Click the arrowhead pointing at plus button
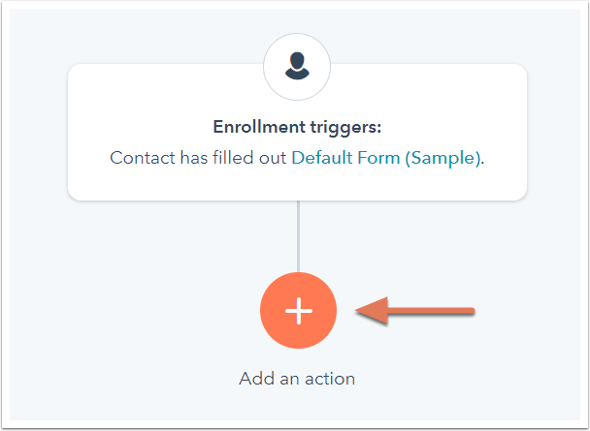Screen dimensions: 590x431 click(372, 311)
